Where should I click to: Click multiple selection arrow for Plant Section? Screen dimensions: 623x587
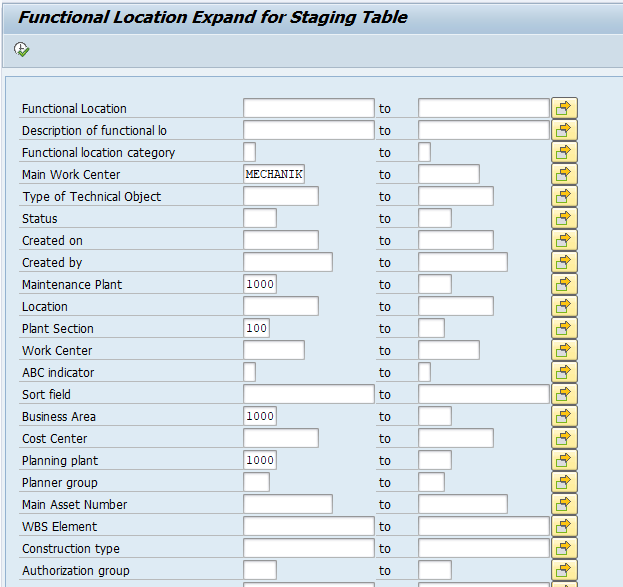click(x=564, y=328)
